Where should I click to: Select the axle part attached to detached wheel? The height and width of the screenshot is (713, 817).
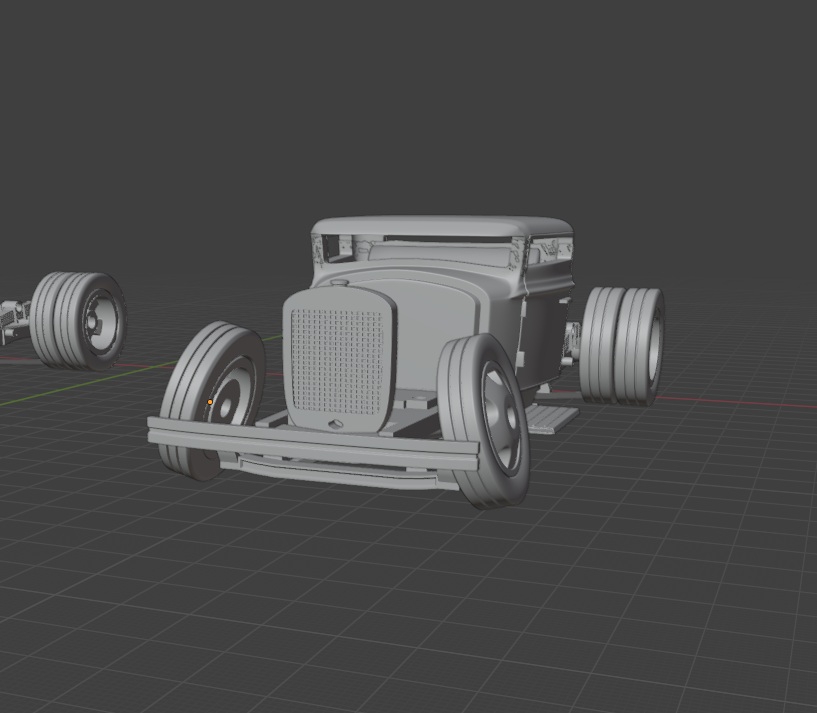pos(14,321)
